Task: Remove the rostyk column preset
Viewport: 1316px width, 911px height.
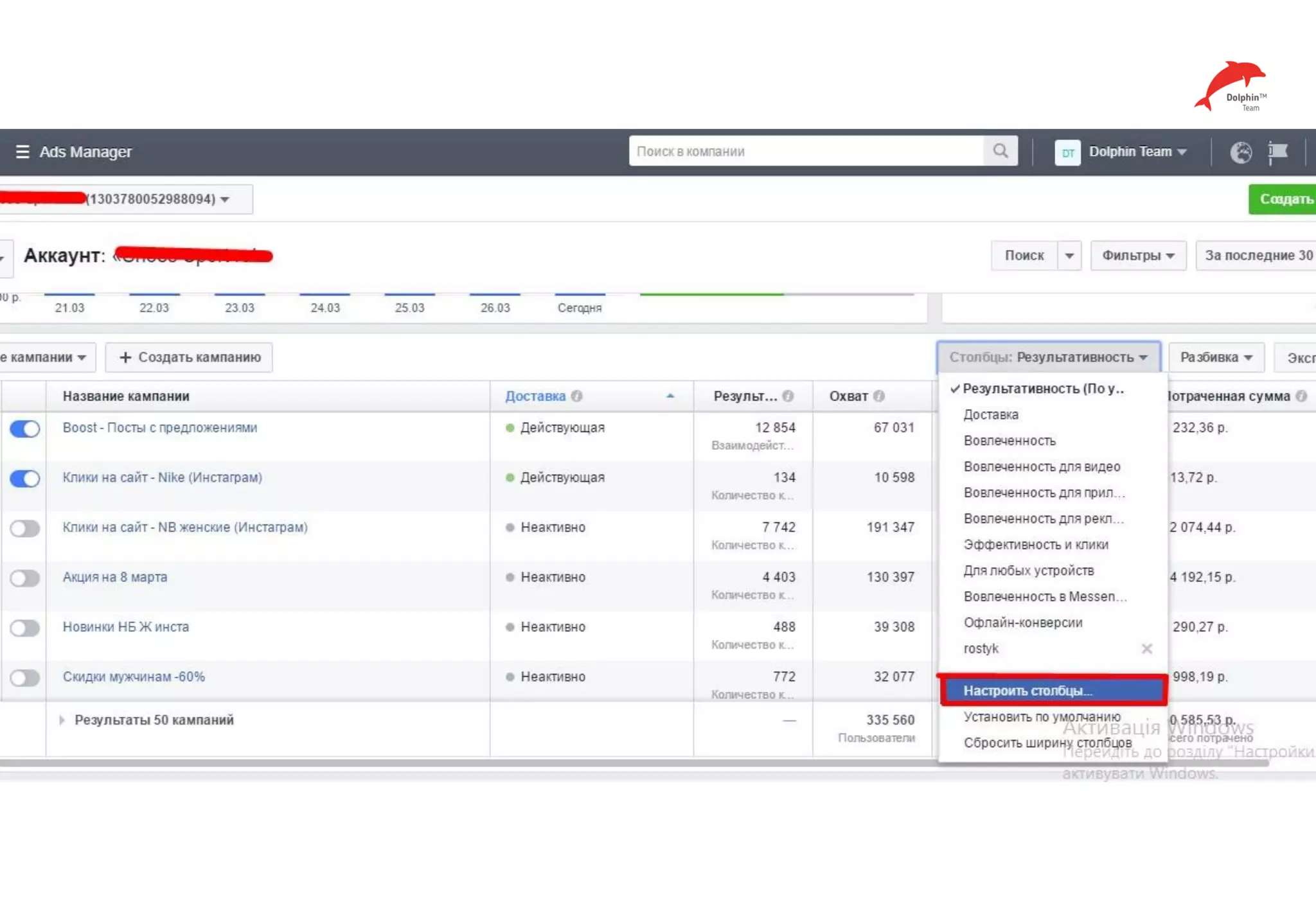Action: click(1146, 649)
